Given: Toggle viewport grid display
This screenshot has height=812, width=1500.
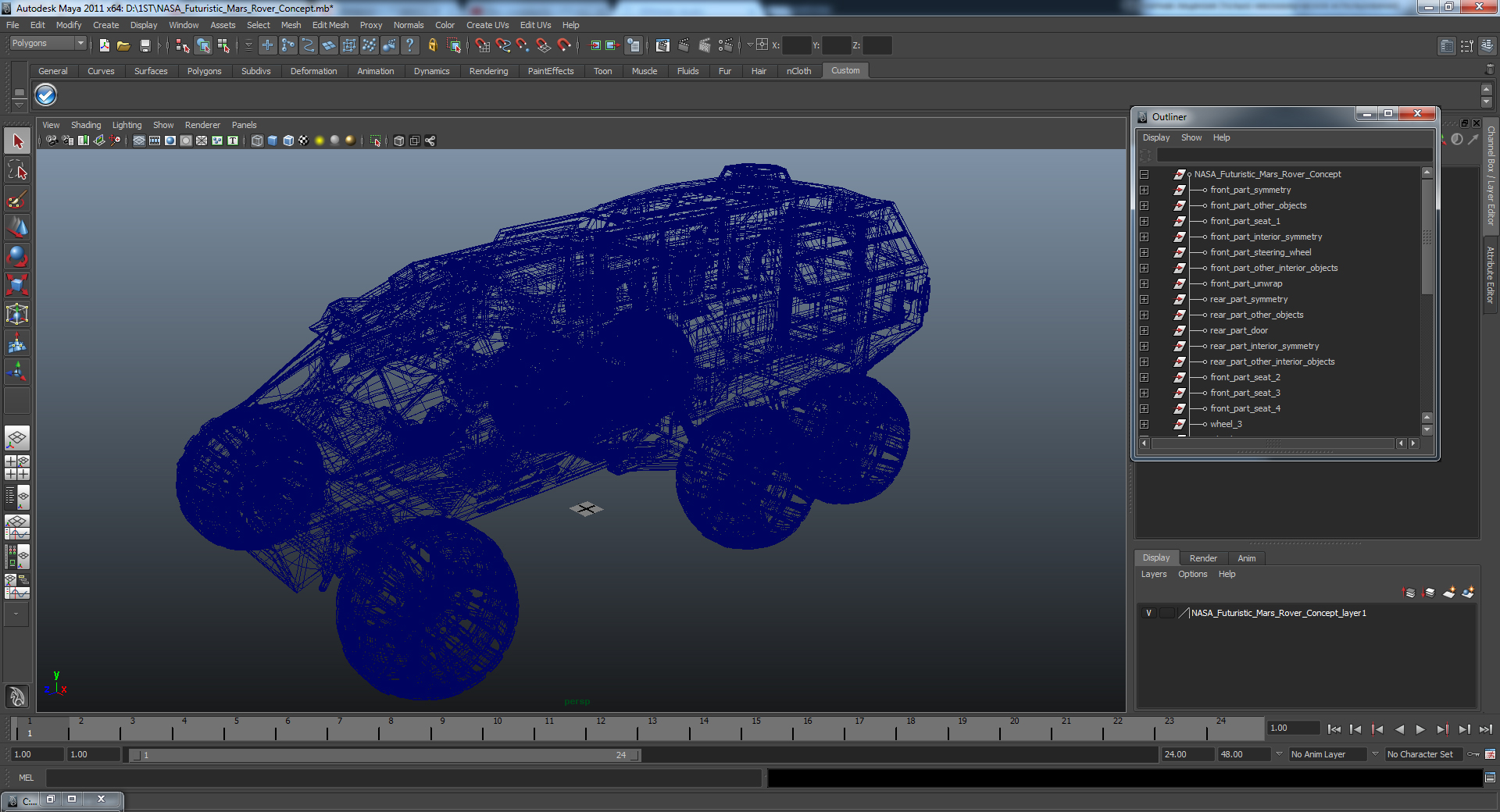Looking at the screenshot, I should [139, 141].
